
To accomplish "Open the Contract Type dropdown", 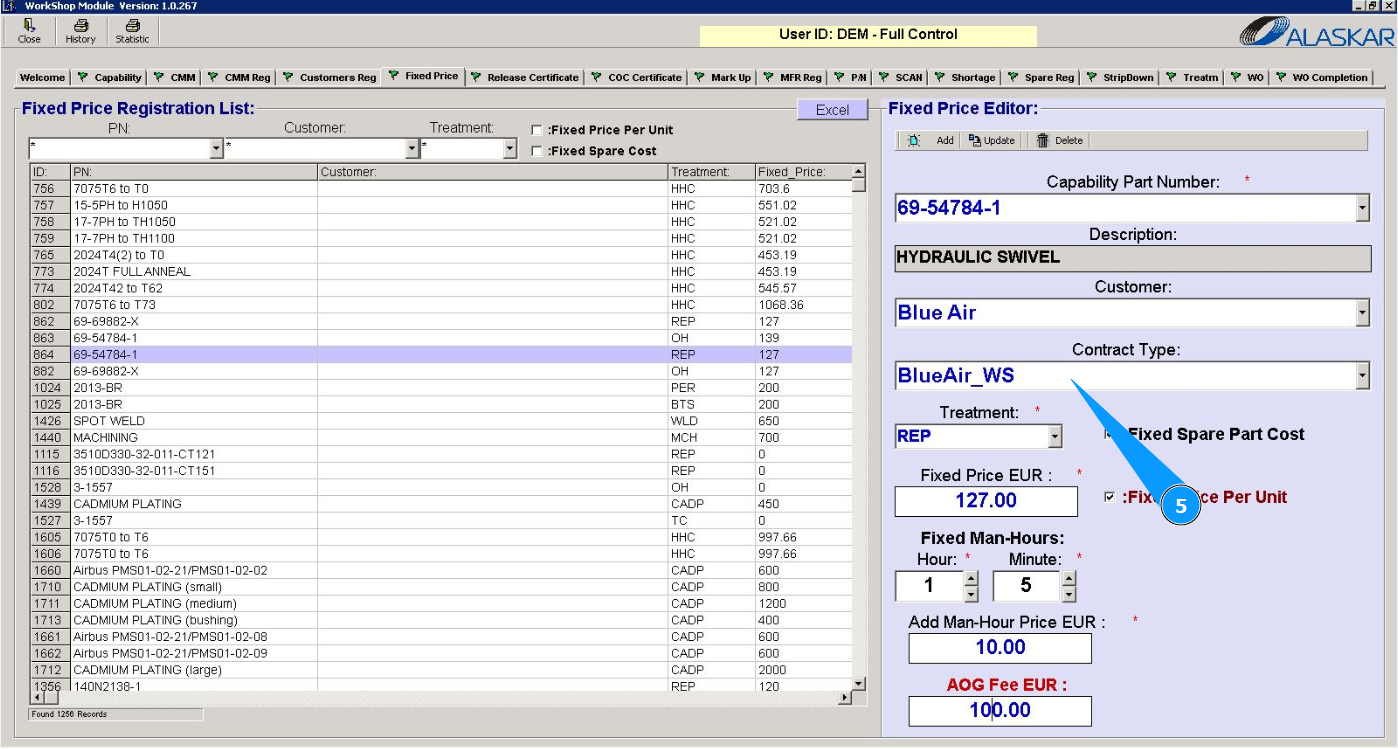I will tap(1361, 376).
